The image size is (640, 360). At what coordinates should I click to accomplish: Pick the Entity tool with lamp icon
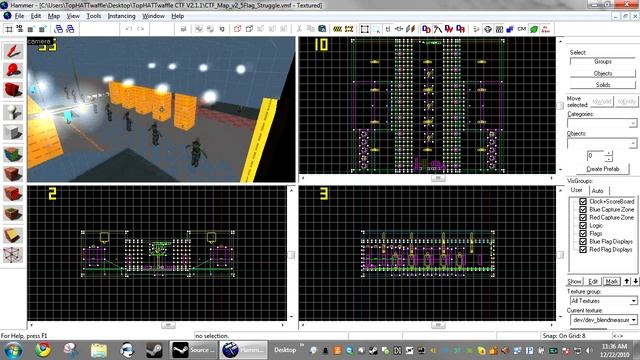coord(13,112)
